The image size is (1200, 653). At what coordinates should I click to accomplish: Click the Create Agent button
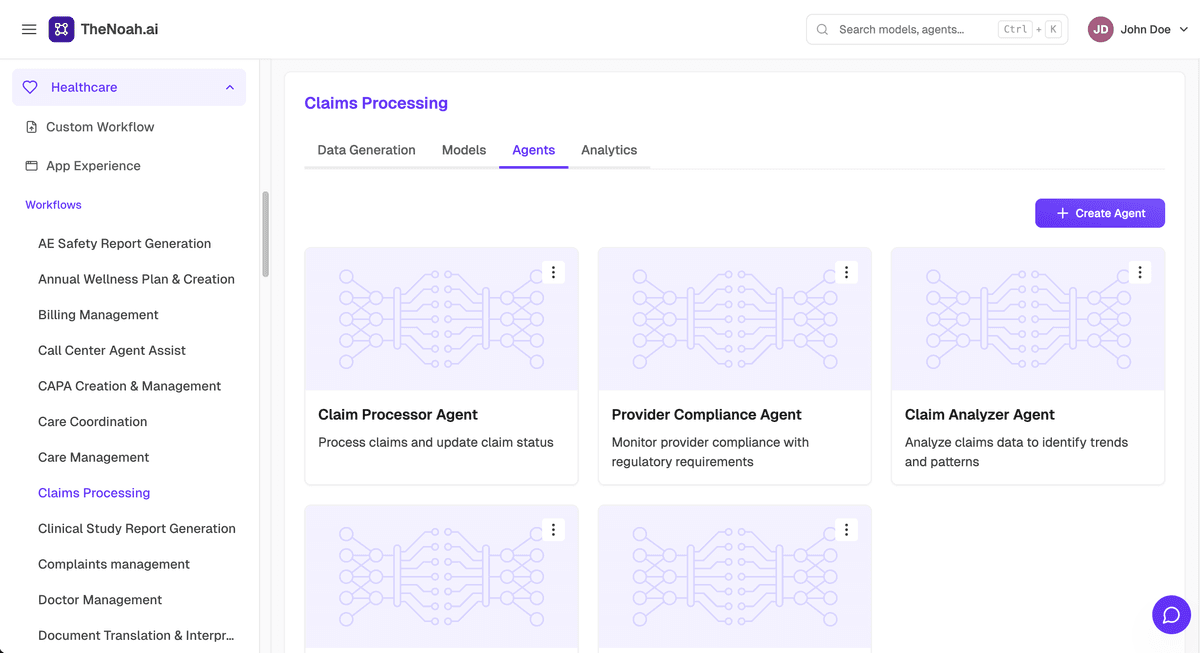click(1100, 213)
